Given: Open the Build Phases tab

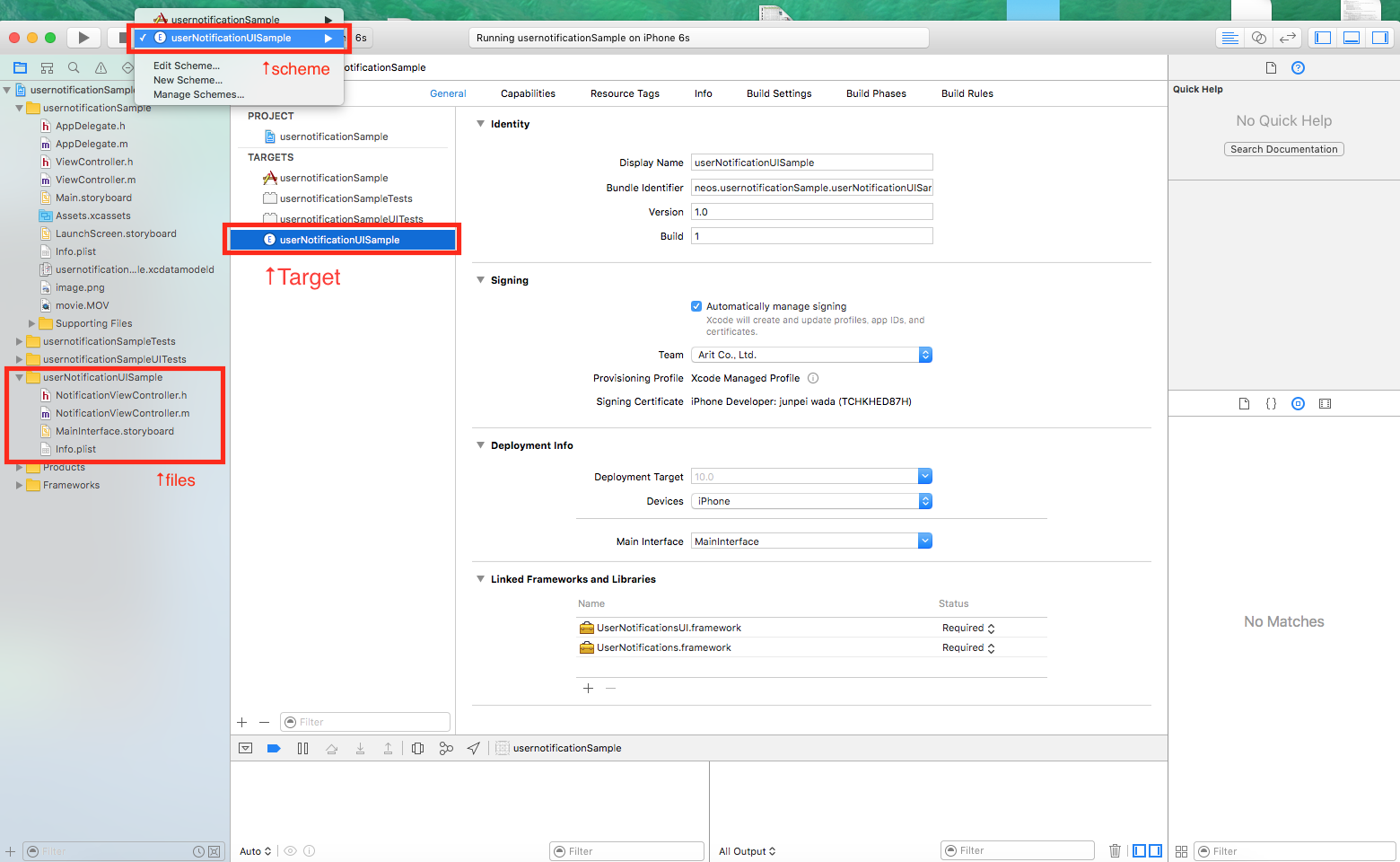Looking at the screenshot, I should 876,93.
